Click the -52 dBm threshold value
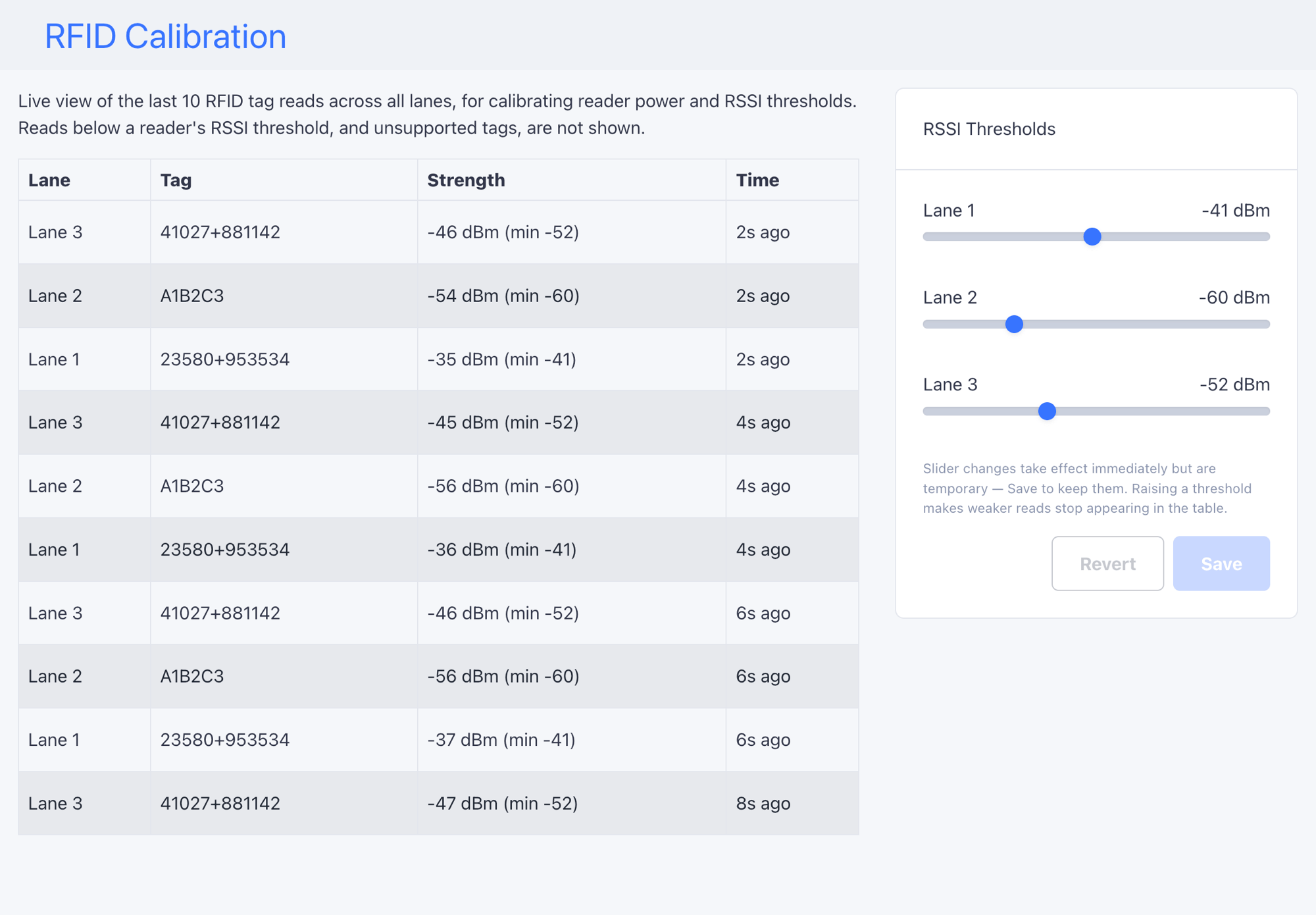Image resolution: width=1316 pixels, height=915 pixels. (1234, 384)
